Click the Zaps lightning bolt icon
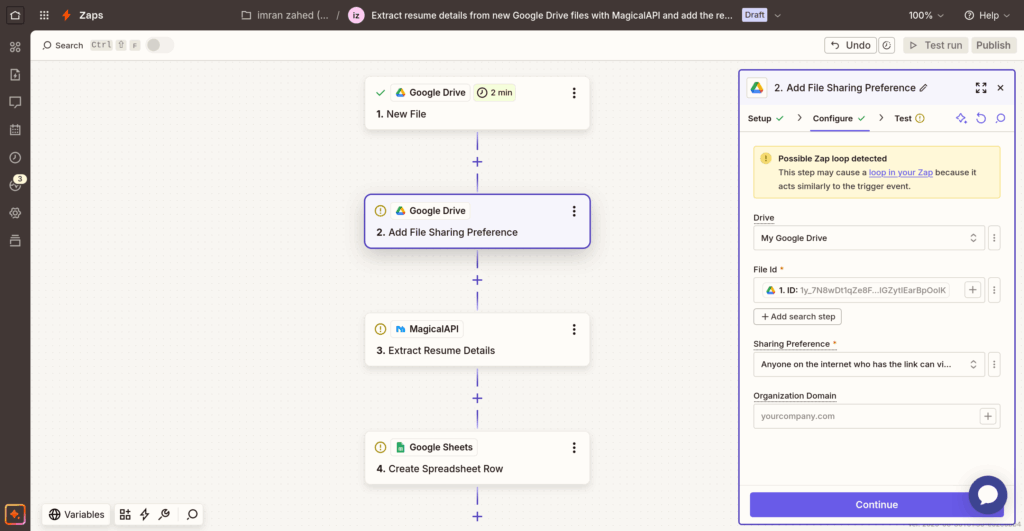1024x531 pixels. click(x=66, y=15)
